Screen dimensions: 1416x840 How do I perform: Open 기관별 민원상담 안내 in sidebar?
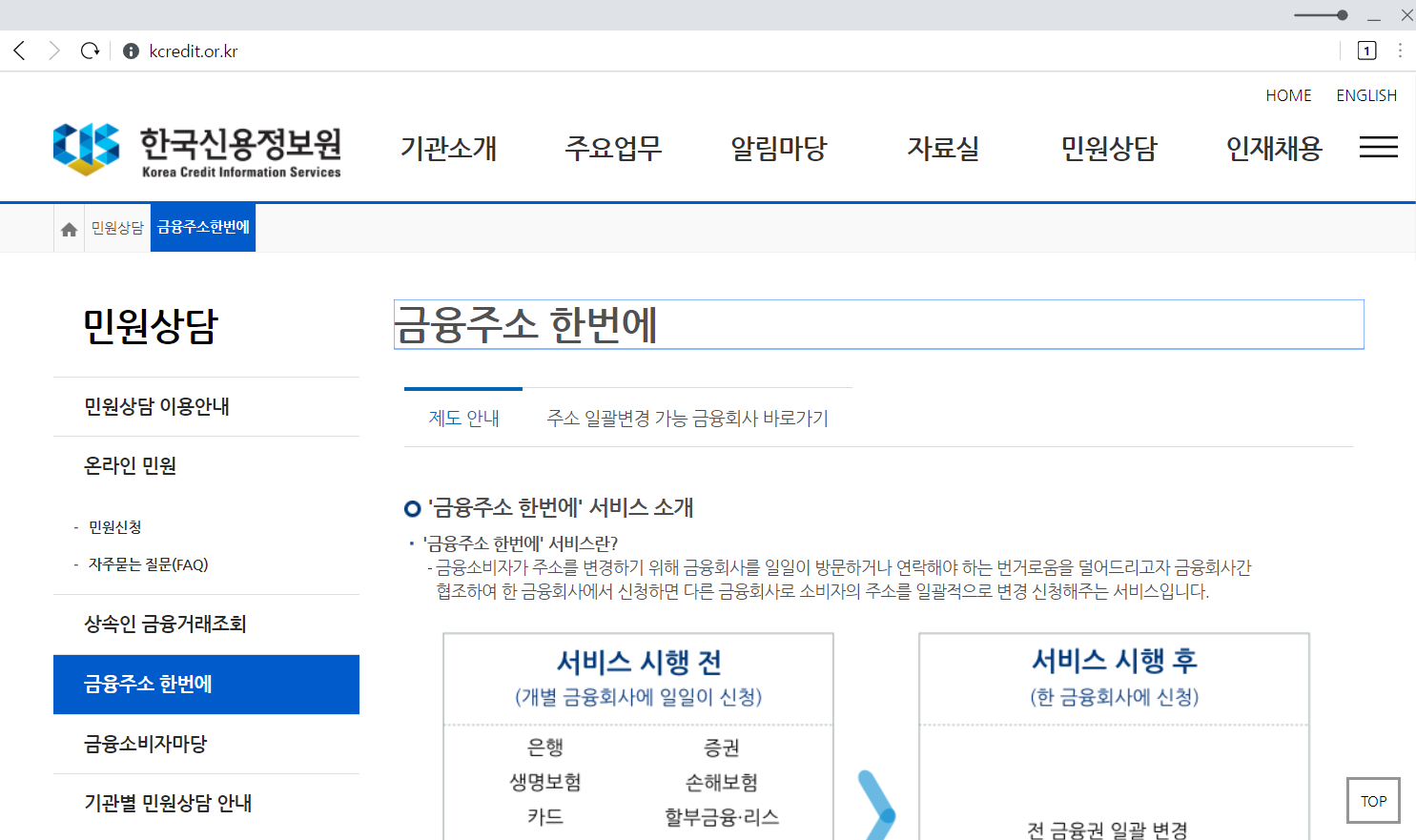206,803
